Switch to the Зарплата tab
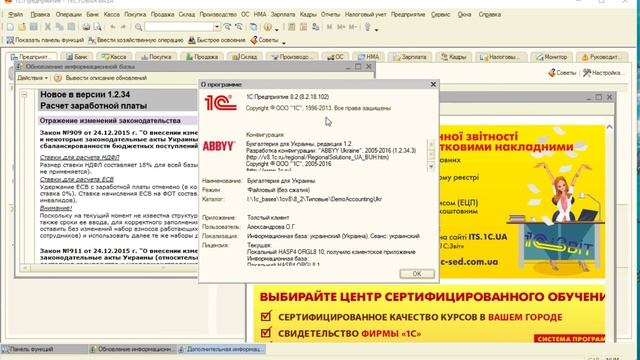This screenshot has height=360, width=640. pos(409,57)
